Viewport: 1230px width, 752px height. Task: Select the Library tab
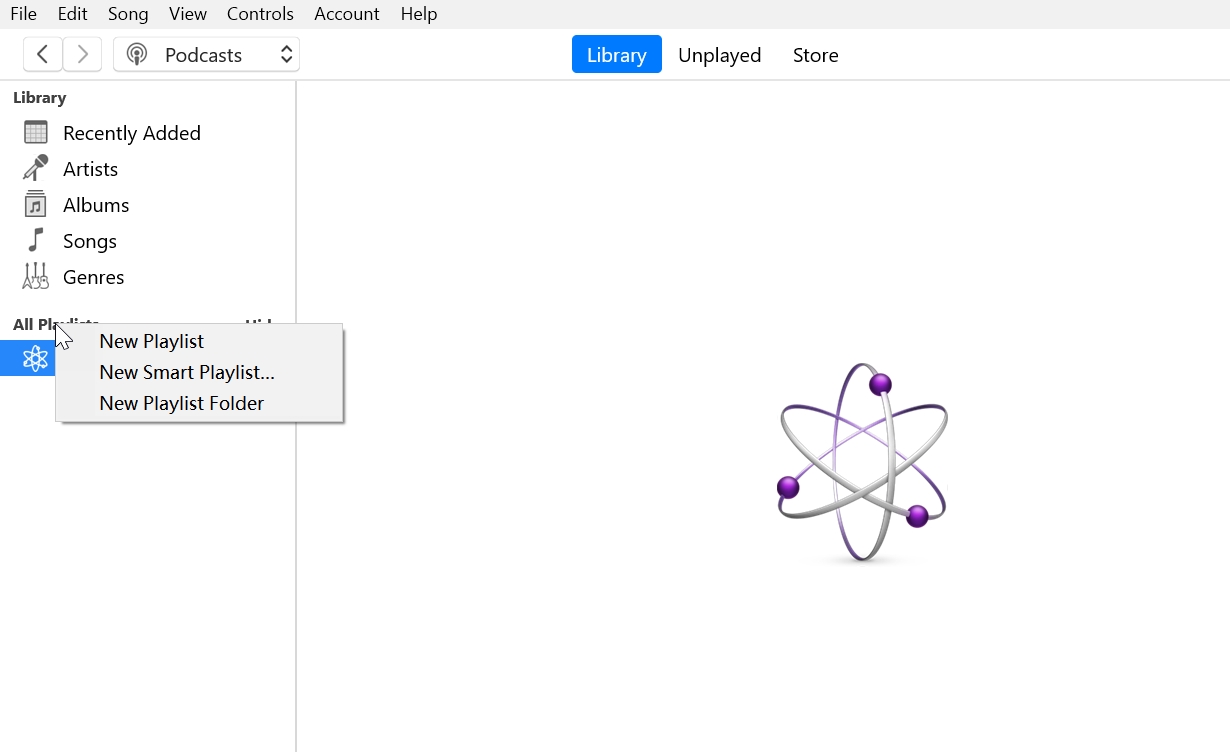tap(616, 55)
